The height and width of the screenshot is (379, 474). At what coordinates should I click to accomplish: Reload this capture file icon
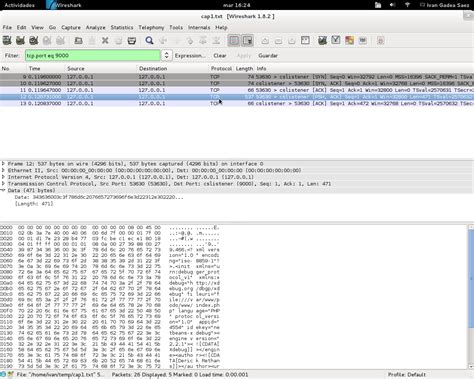coord(118,41)
